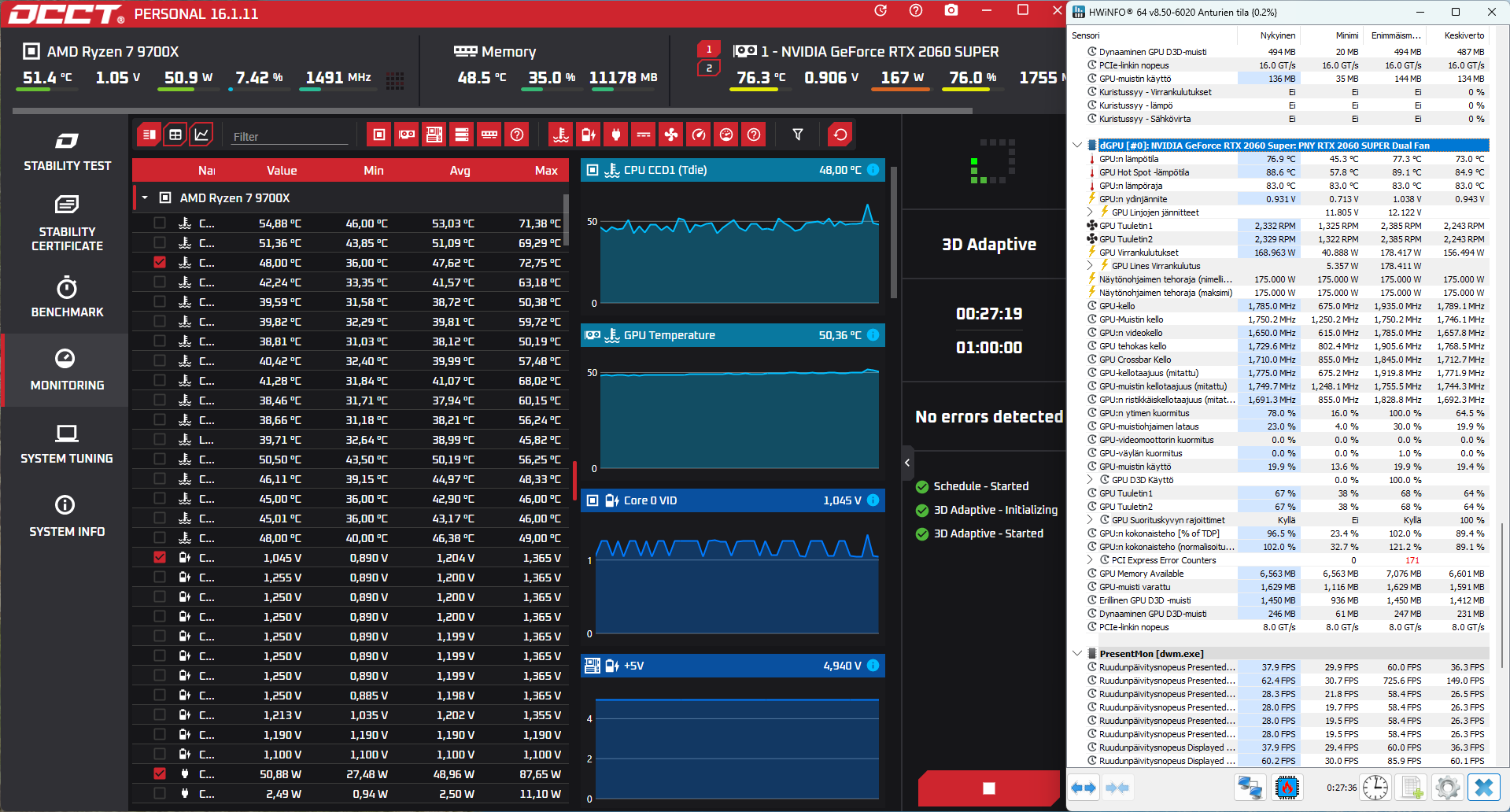Toggle the graph view icon

point(202,135)
